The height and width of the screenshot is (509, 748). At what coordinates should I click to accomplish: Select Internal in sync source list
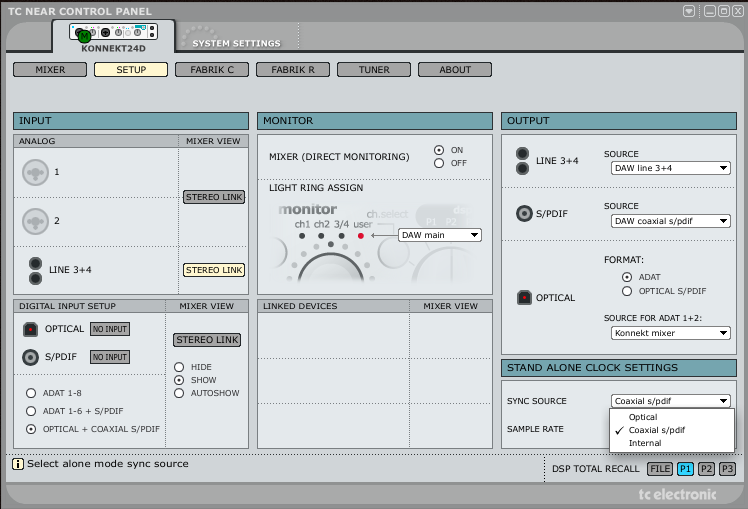click(672, 443)
